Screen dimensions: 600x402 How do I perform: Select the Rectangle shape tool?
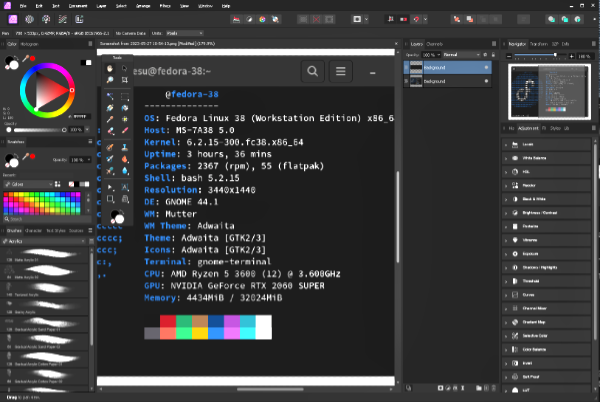[110, 199]
